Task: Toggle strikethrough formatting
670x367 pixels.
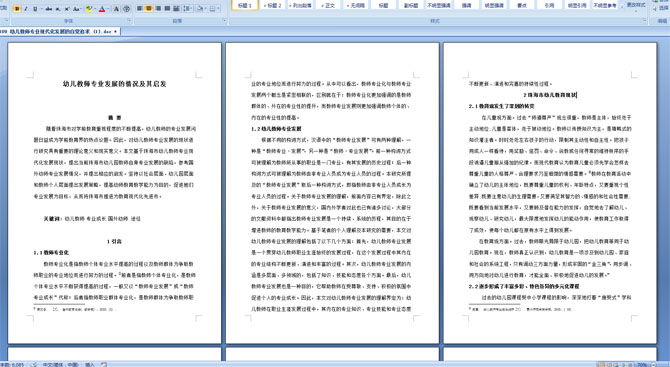Action: point(49,9)
